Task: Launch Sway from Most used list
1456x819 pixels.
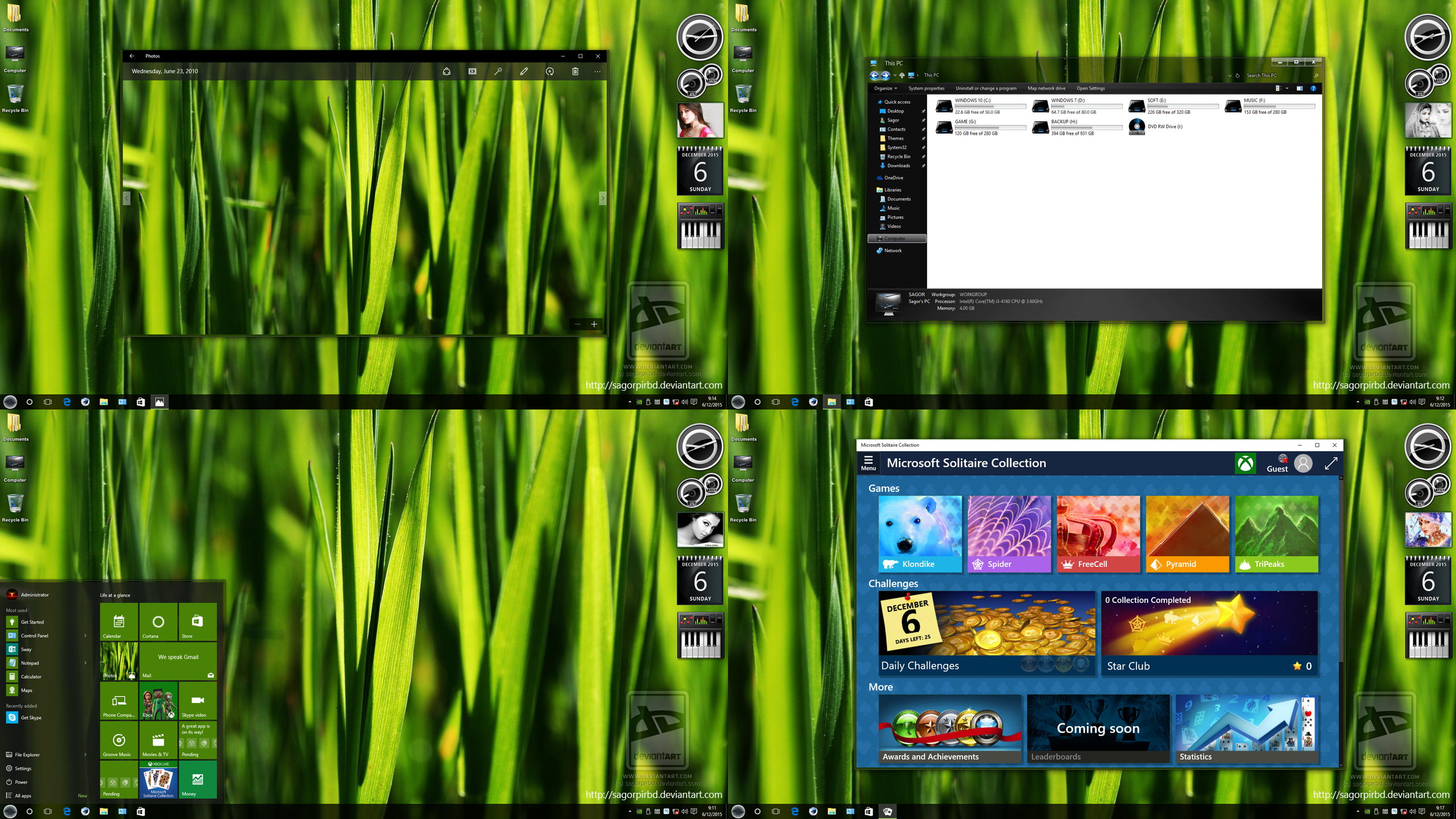Action: pos(19,649)
